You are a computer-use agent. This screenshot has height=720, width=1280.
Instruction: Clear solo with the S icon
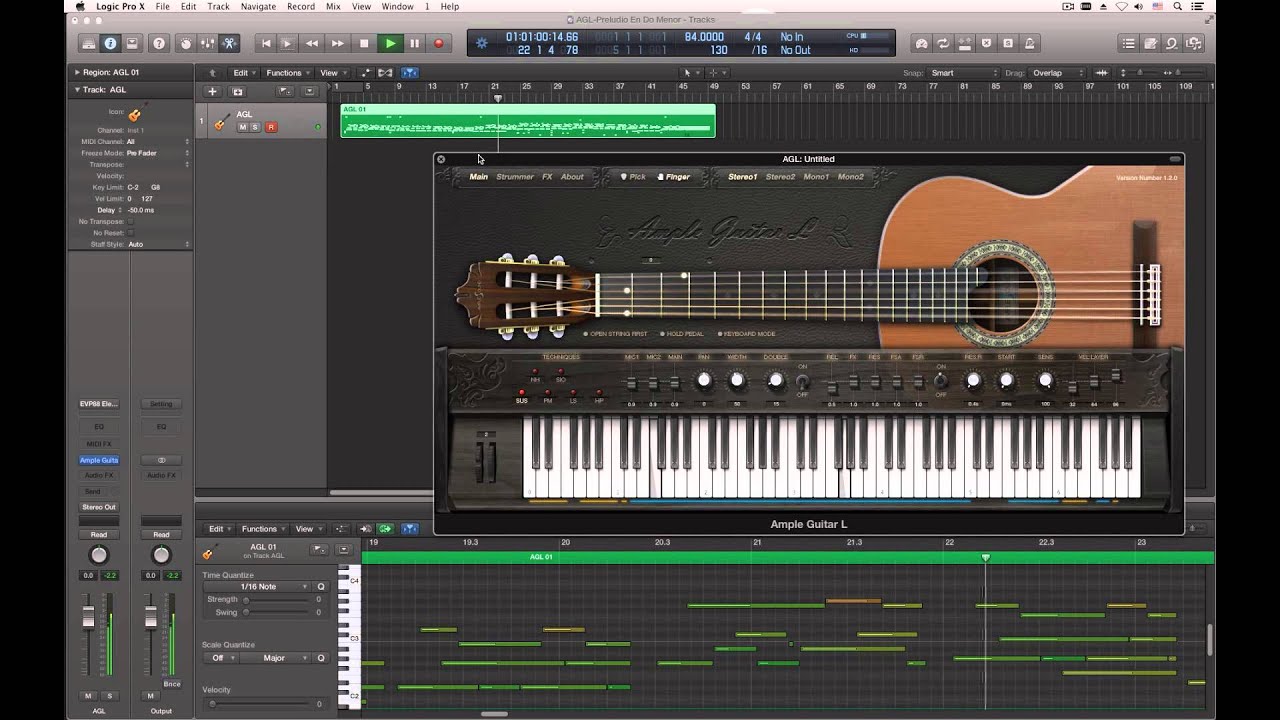click(x=1008, y=43)
